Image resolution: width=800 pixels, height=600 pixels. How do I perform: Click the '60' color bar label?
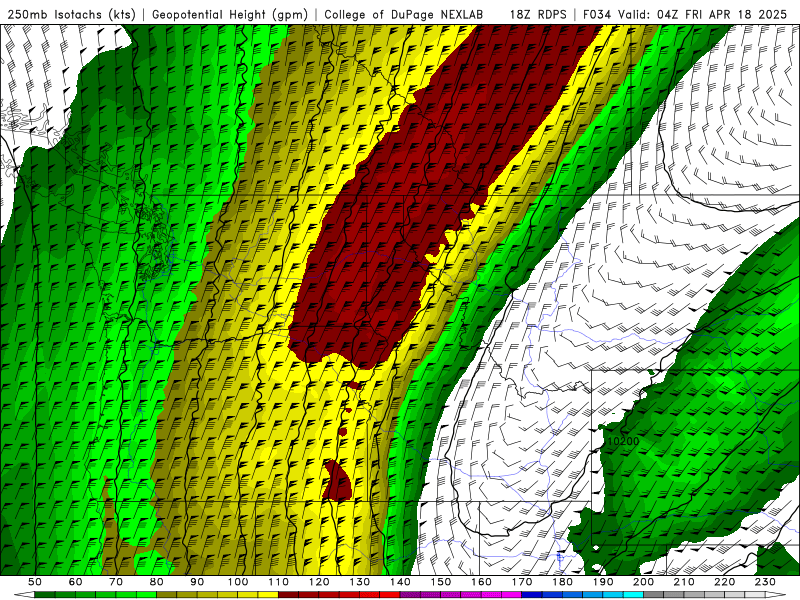click(76, 582)
